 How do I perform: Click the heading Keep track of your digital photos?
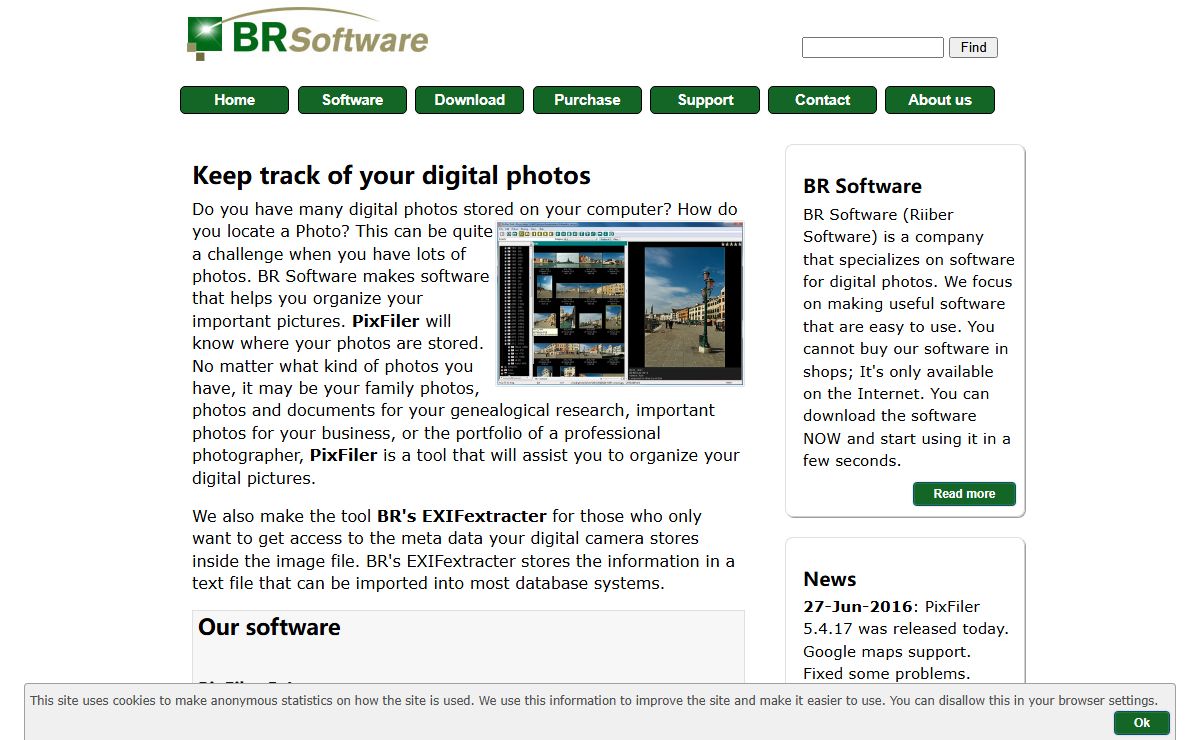click(x=392, y=175)
